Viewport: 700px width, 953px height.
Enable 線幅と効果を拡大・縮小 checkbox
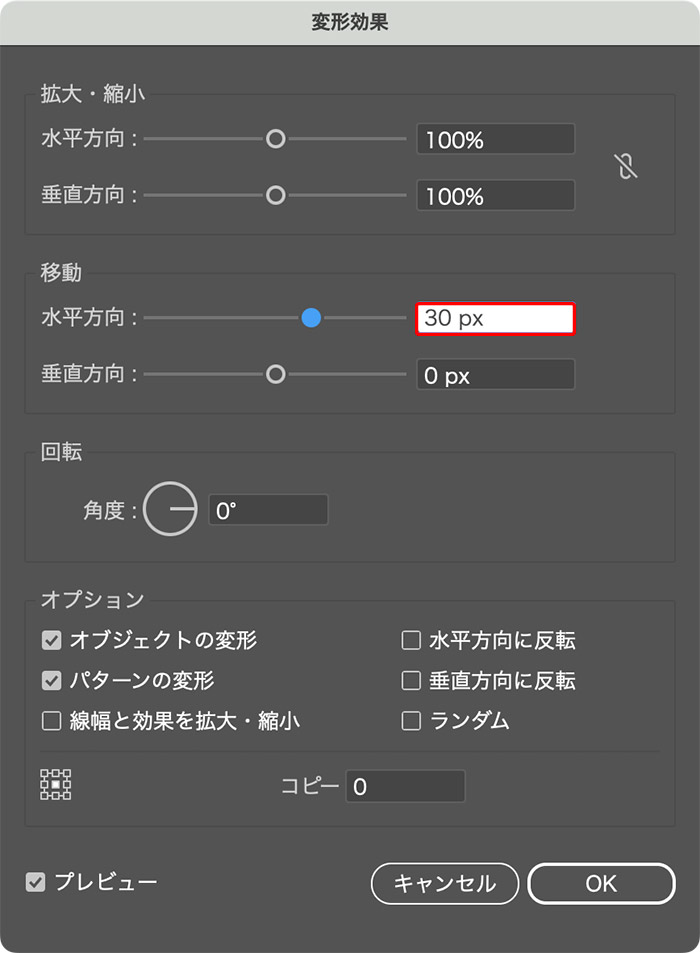point(51,721)
